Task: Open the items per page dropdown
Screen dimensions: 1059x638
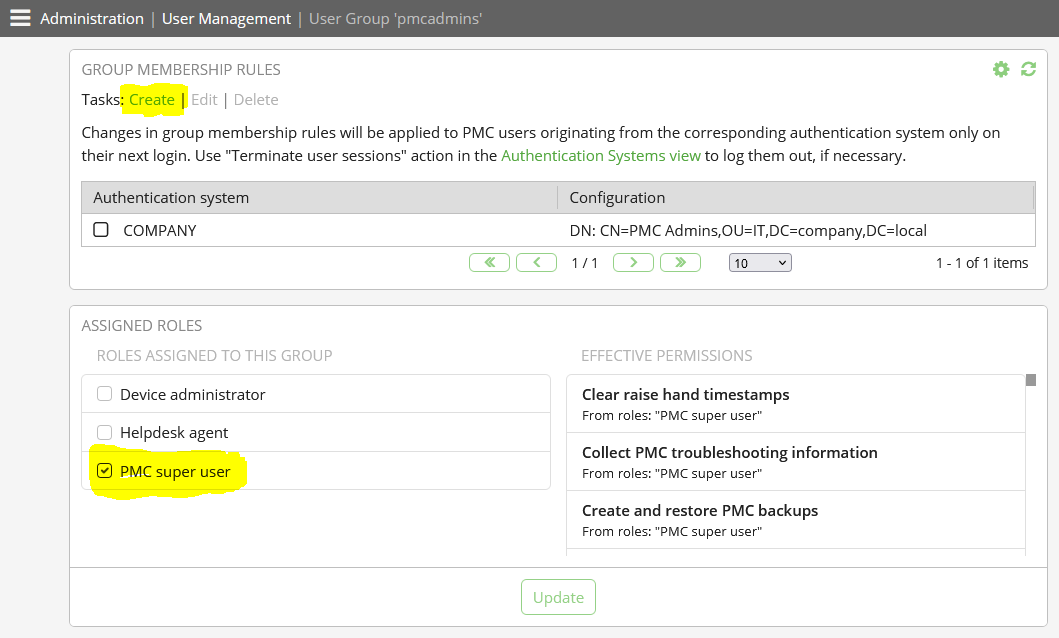Action: click(760, 262)
